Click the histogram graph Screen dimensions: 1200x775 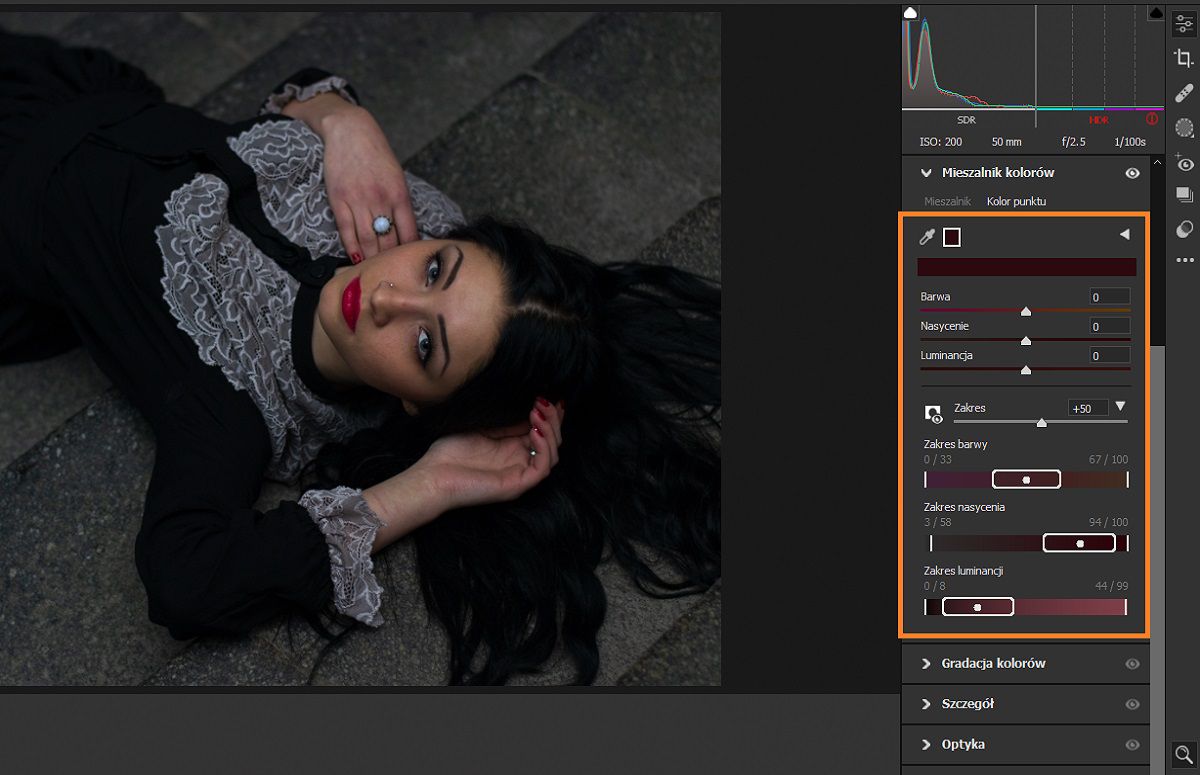(x=1034, y=58)
